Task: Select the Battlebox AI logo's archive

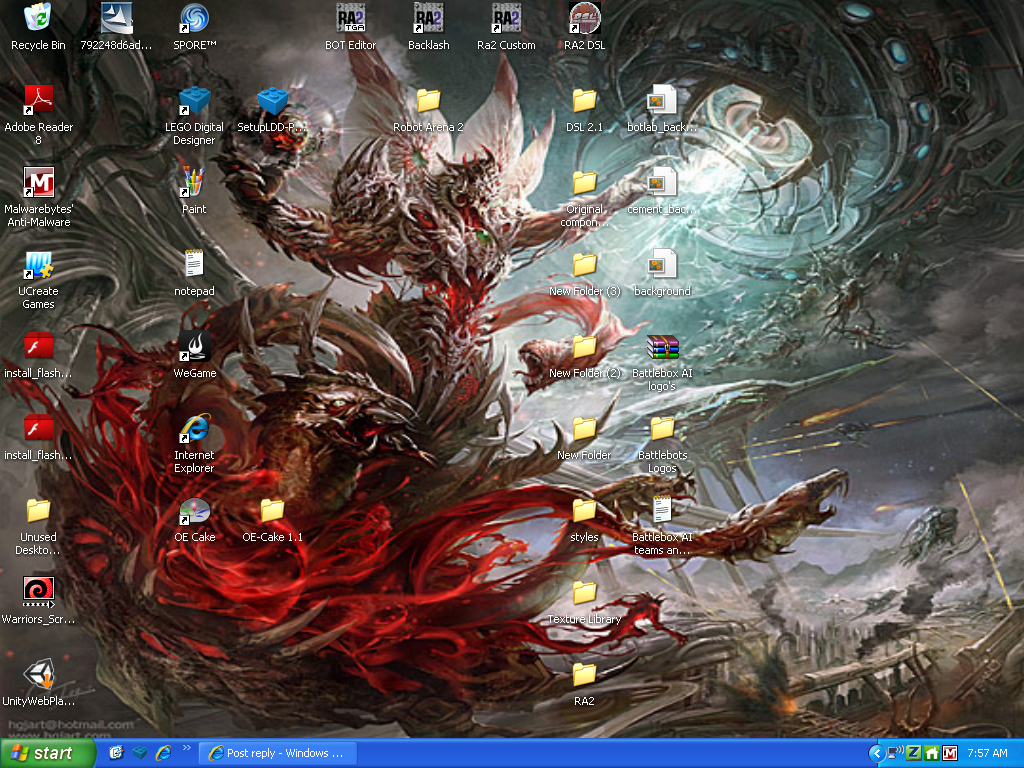Action: 662,346
